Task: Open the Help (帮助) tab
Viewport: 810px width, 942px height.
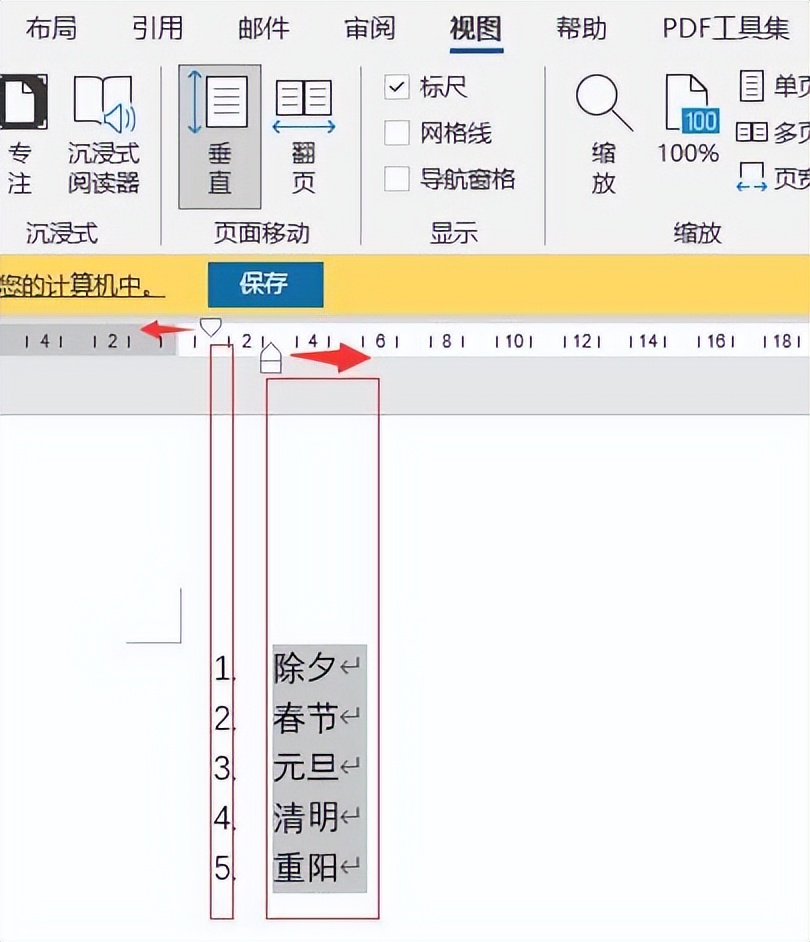Action: [581, 28]
